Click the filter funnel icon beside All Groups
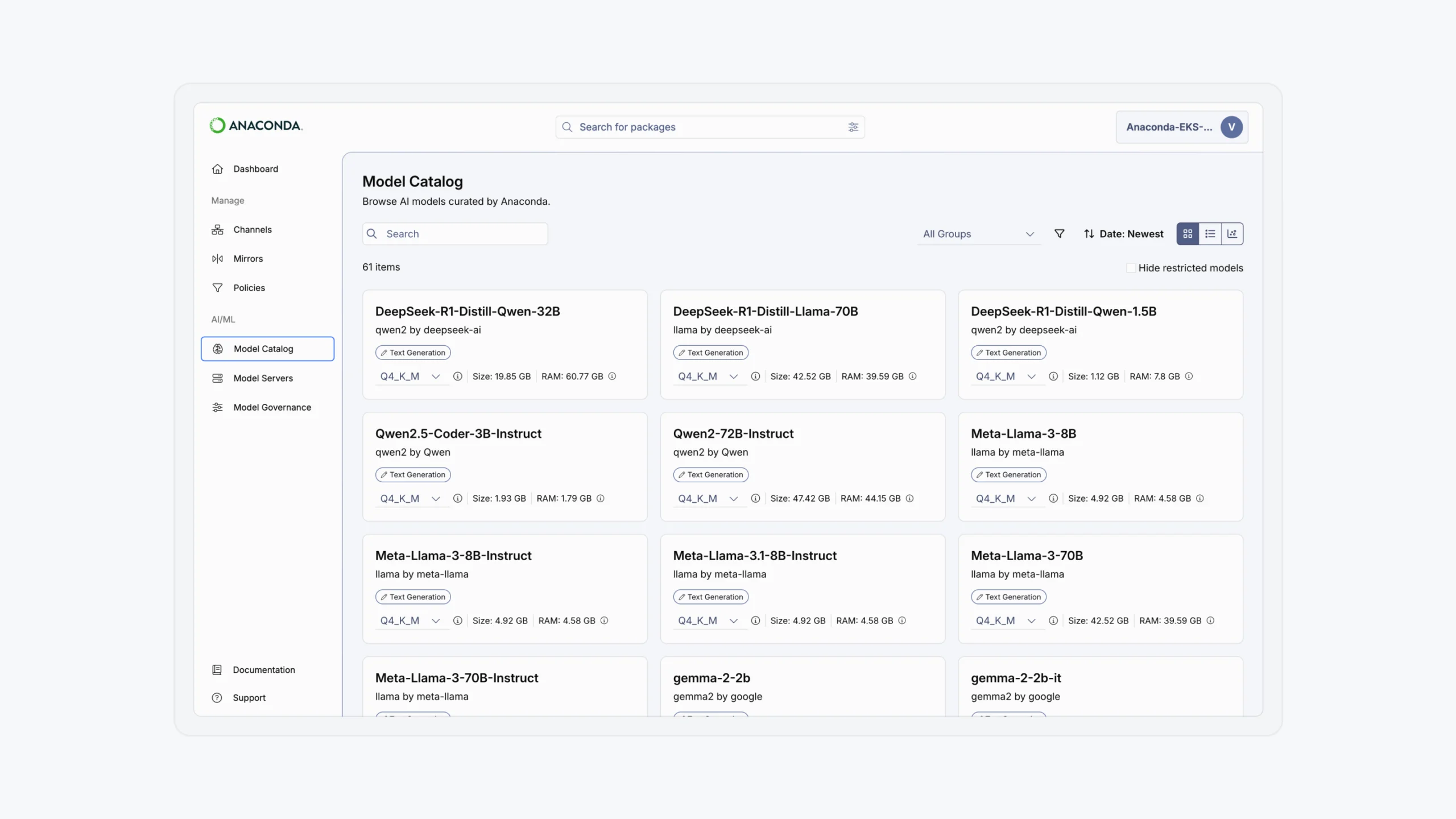1456x819 pixels. point(1059,234)
